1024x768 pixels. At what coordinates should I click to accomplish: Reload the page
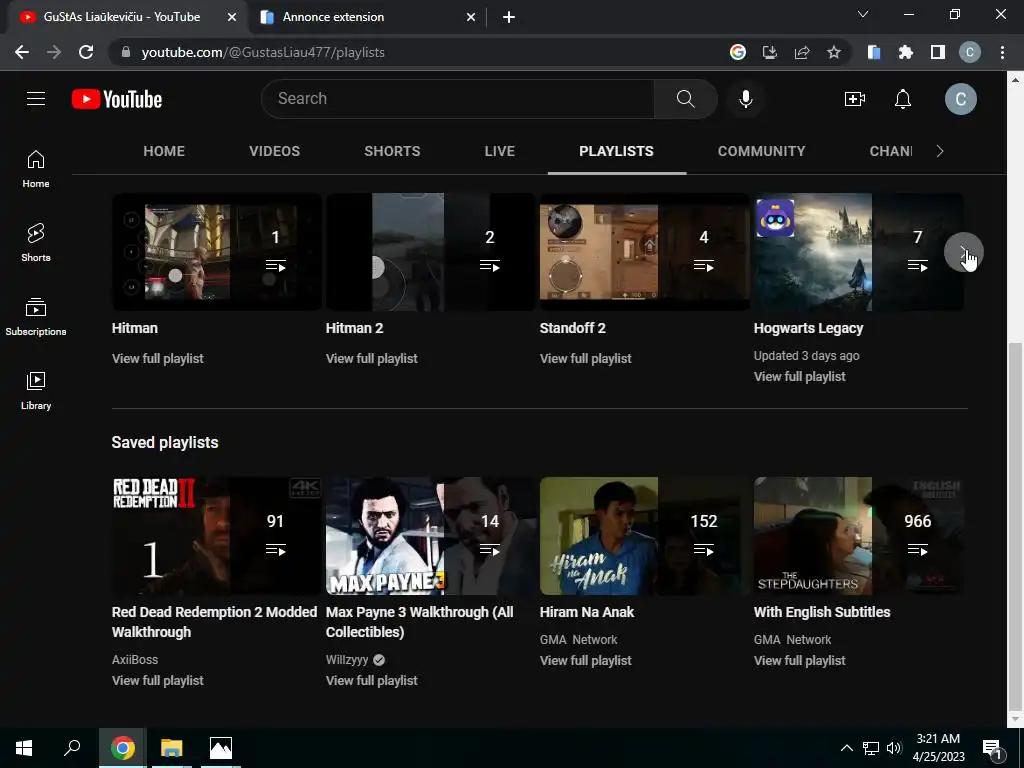86,52
